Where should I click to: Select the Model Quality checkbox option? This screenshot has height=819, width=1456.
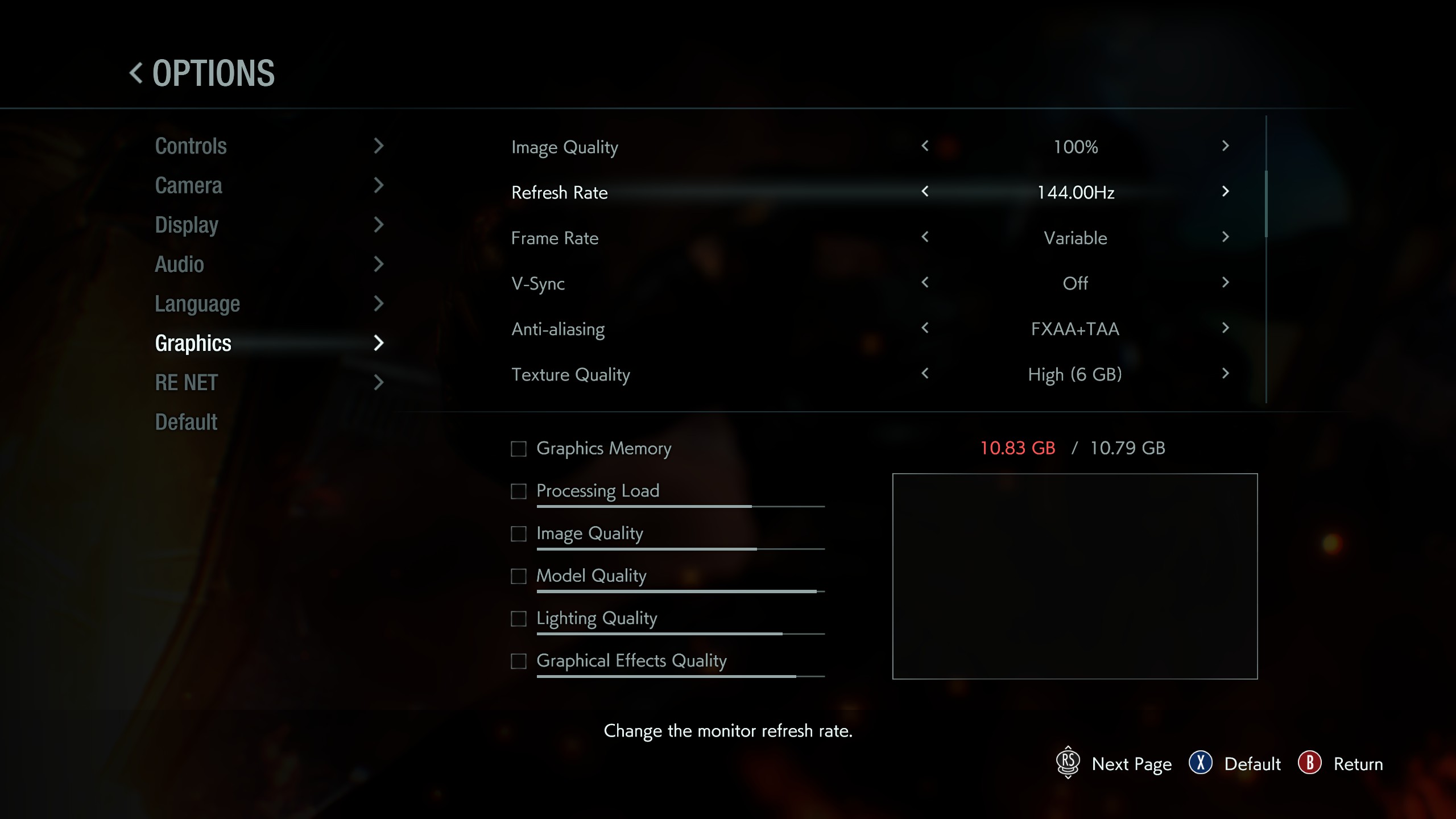coord(518,575)
